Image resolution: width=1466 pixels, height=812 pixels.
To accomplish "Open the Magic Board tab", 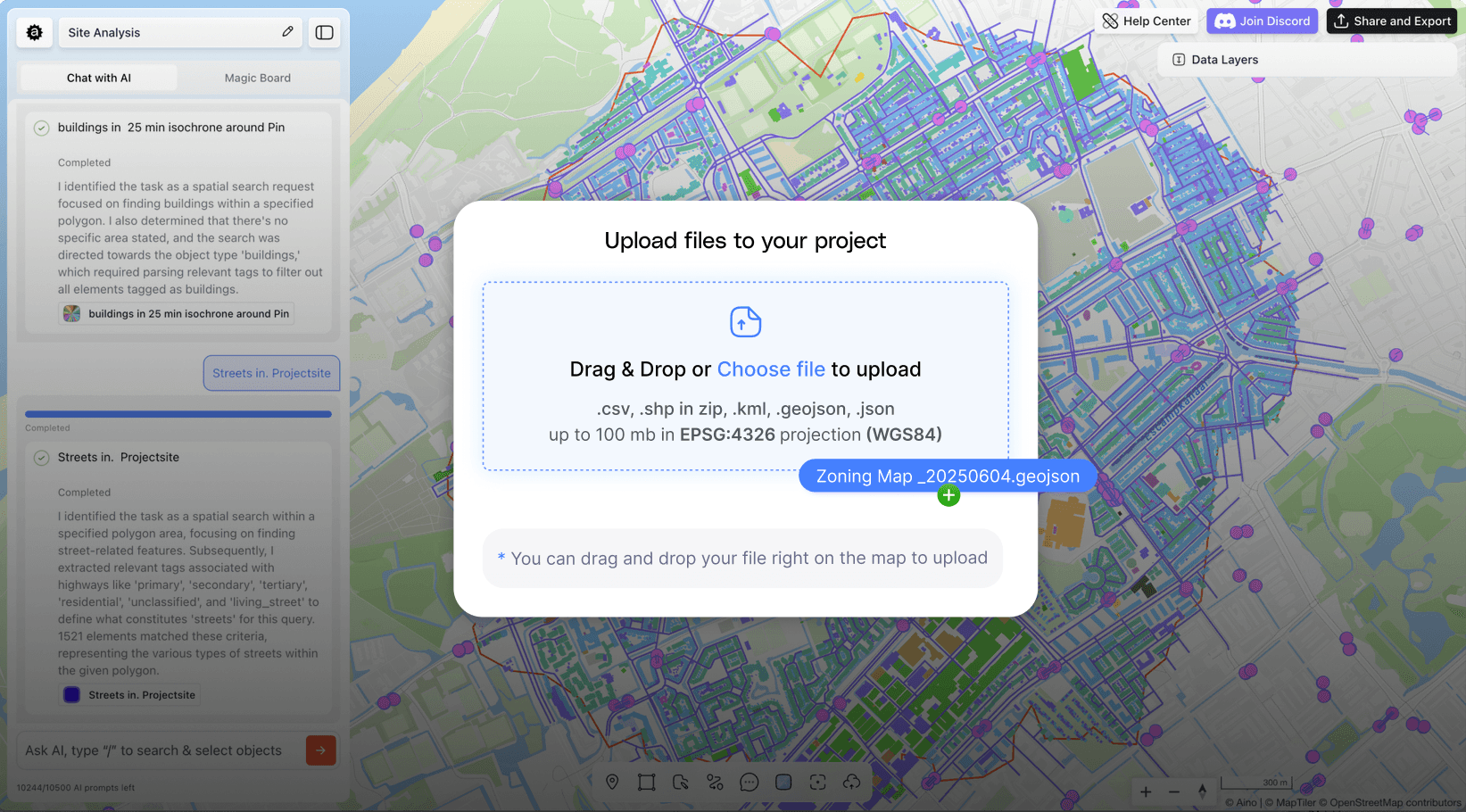I will (x=257, y=78).
